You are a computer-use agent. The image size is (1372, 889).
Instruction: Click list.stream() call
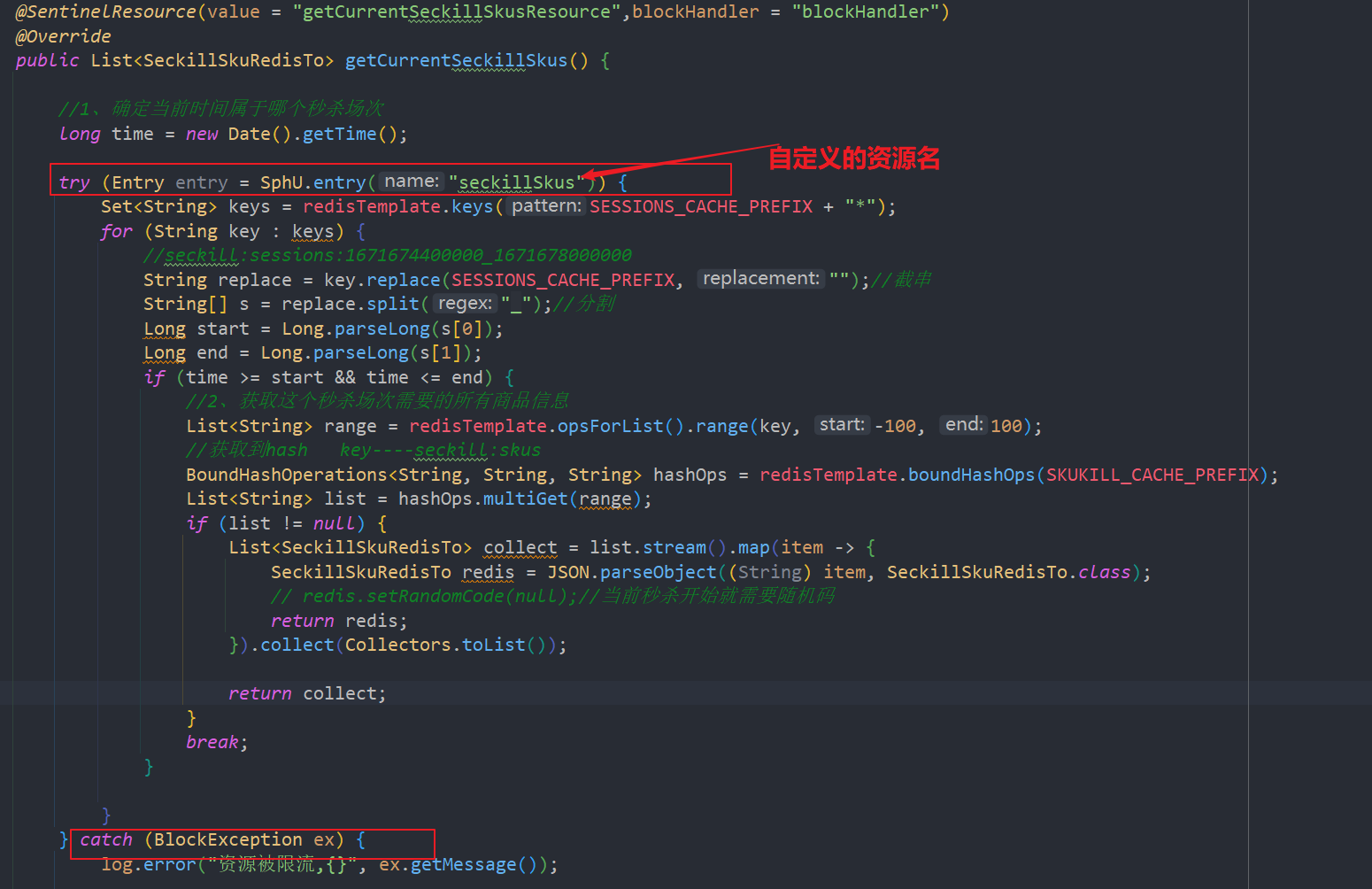pyautogui.click(x=658, y=547)
